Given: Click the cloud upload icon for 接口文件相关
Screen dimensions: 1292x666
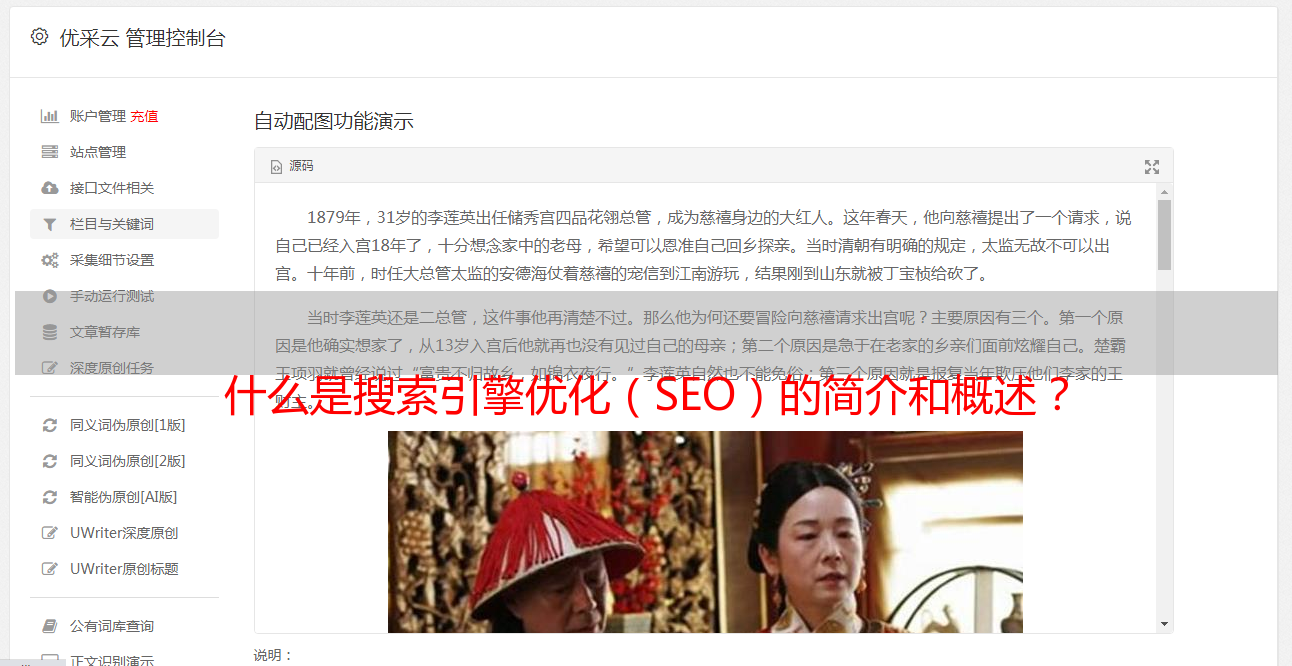Looking at the screenshot, I should (49, 188).
